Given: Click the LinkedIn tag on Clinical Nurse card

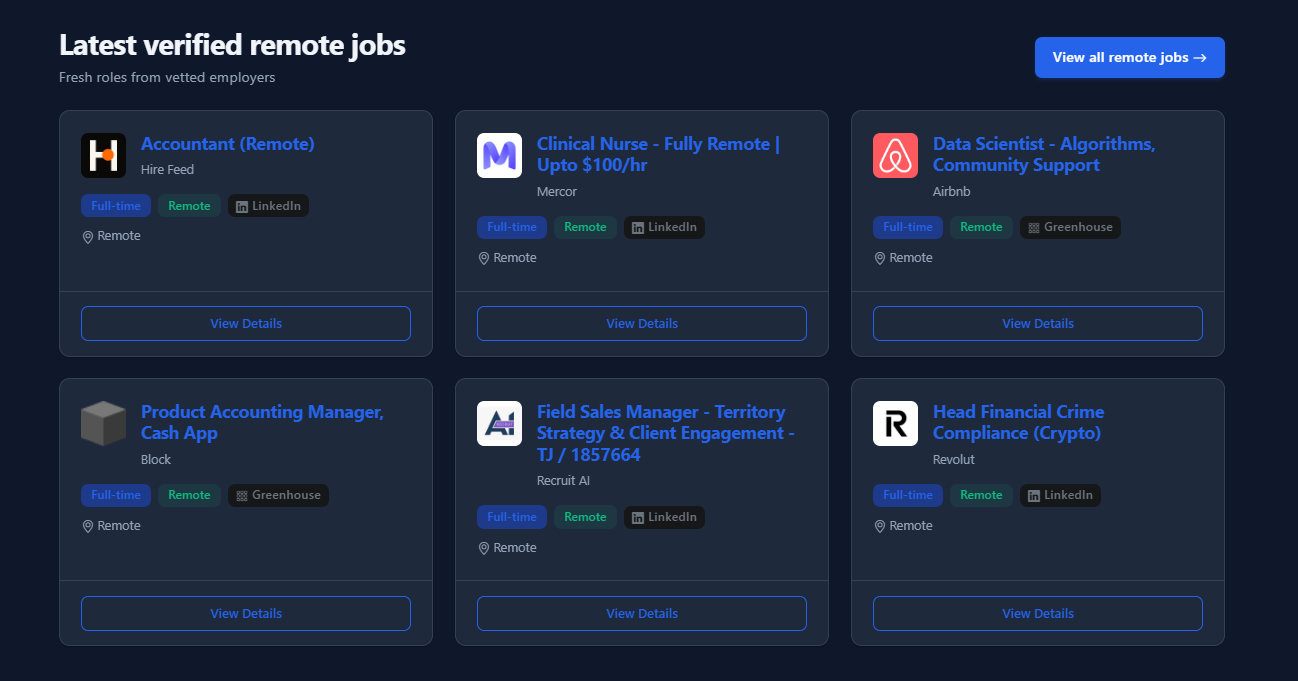Looking at the screenshot, I should click(x=664, y=227).
